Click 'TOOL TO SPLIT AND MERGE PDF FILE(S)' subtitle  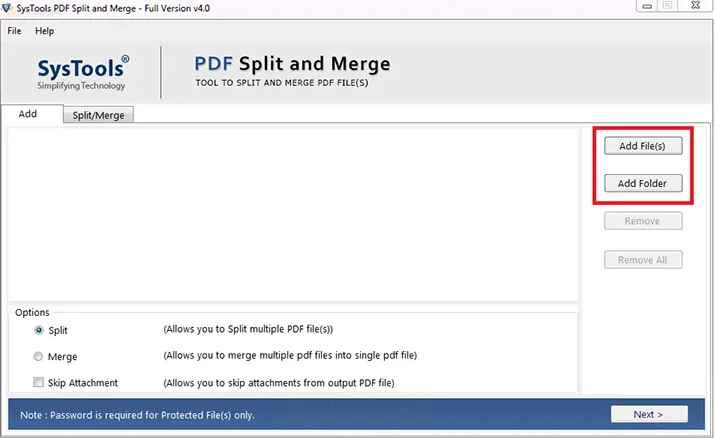pos(282,83)
